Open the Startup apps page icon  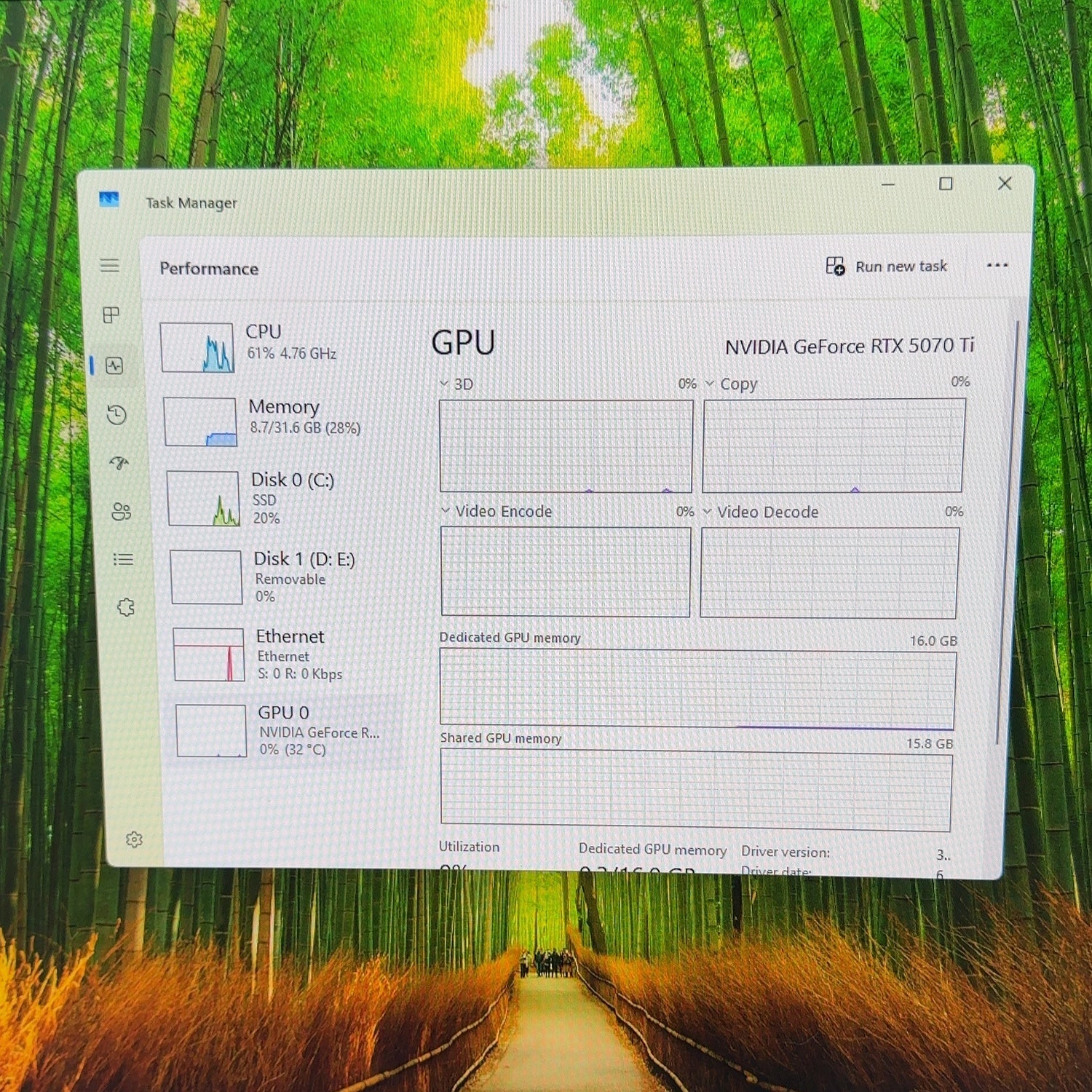(x=119, y=463)
